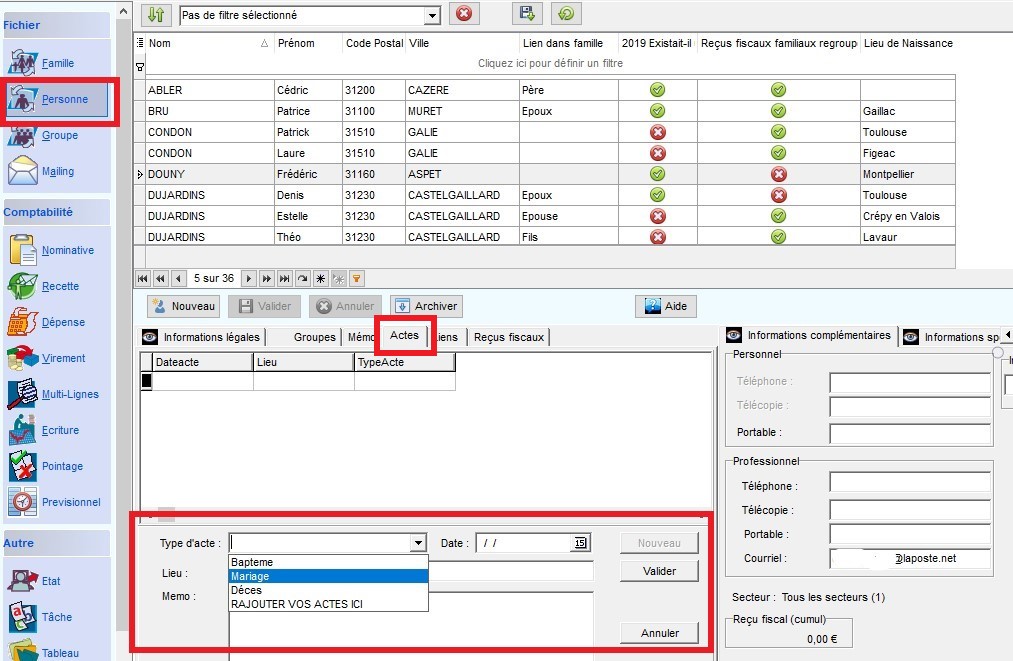The height and width of the screenshot is (661, 1013).
Task: Click the green refresh icon
Action: coord(566,14)
